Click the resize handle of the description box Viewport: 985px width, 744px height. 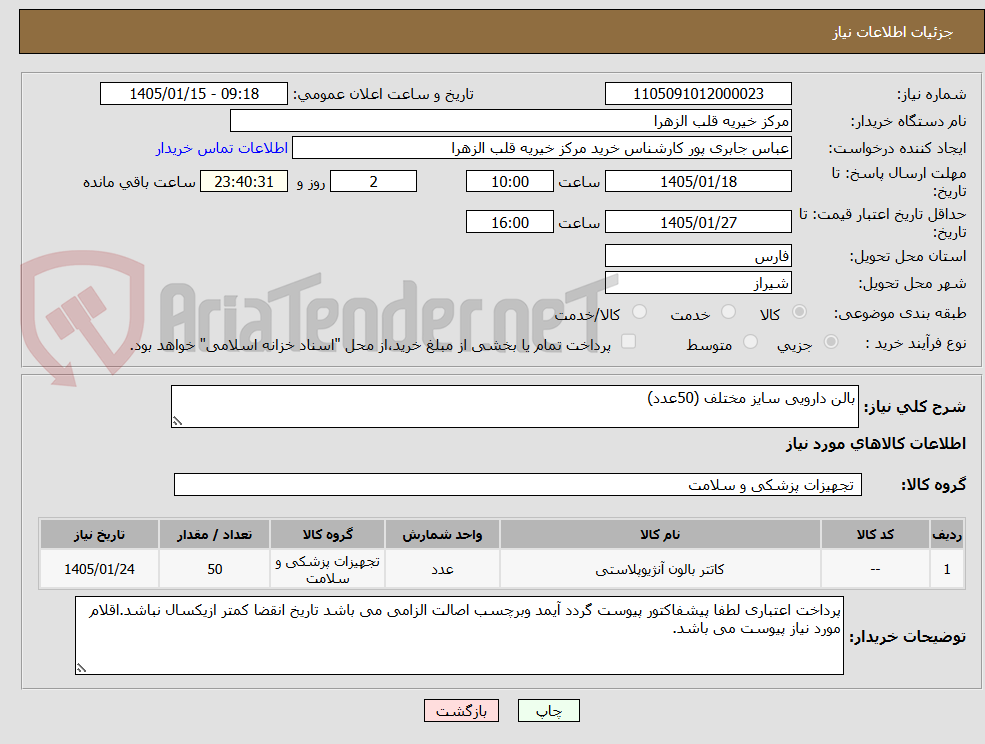(177, 421)
